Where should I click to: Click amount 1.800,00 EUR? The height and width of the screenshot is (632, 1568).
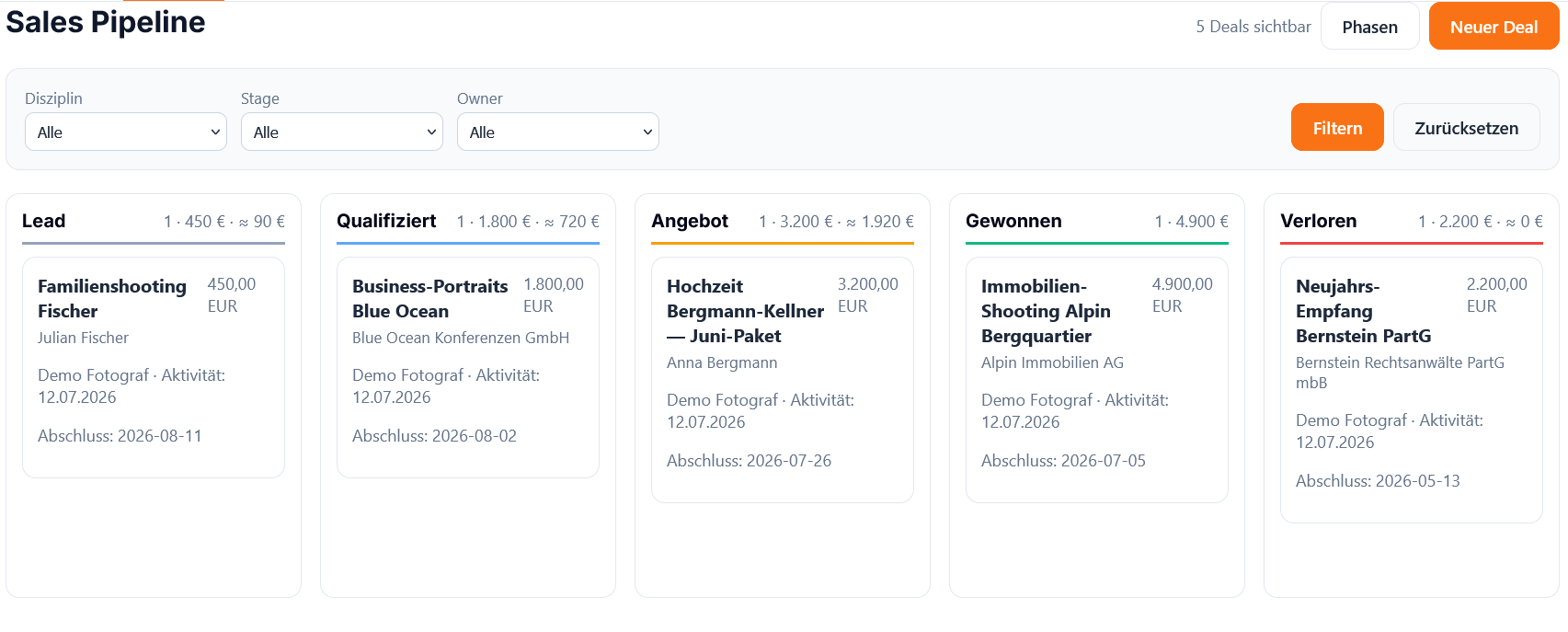(554, 295)
